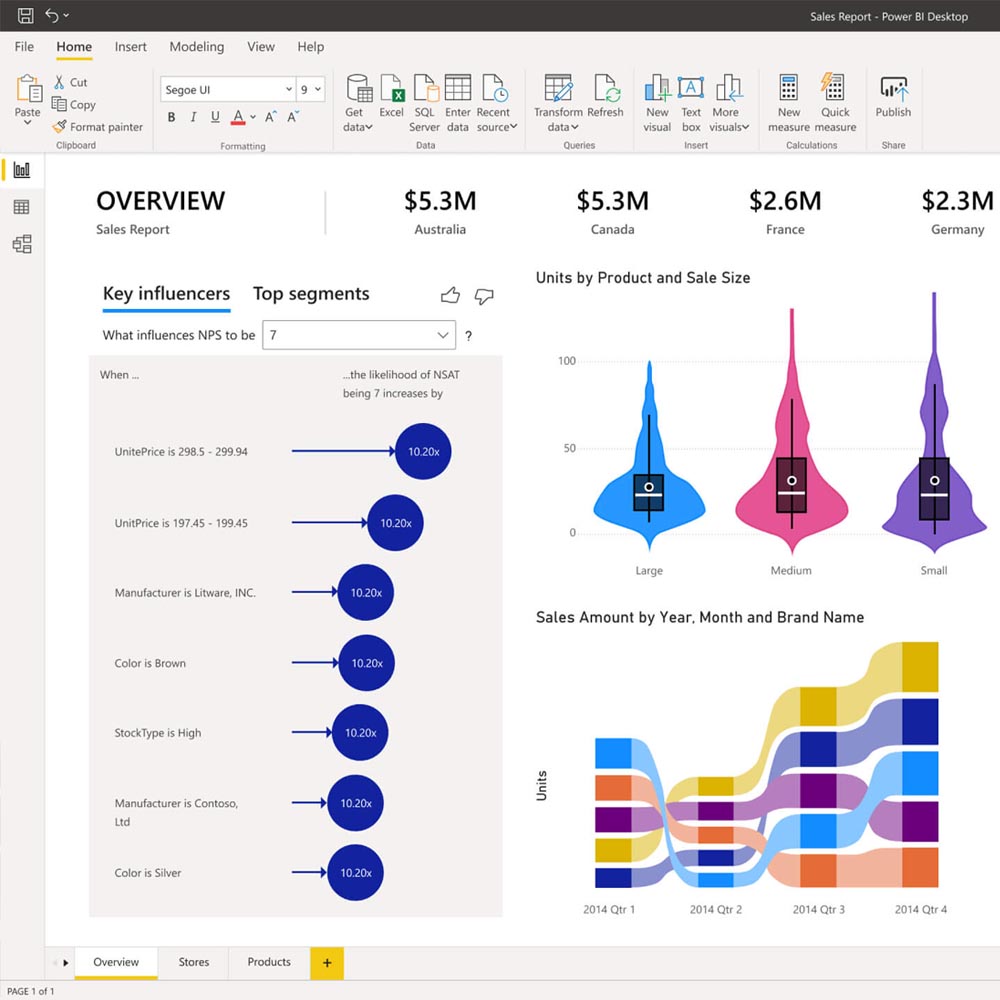The width and height of the screenshot is (1000, 1000).
Task: Click the thumbs down icon
Action: point(484,296)
